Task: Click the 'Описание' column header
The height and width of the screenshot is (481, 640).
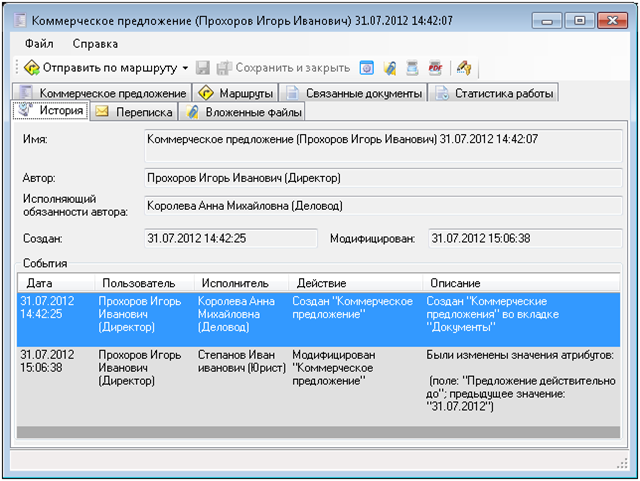Action: click(521, 283)
